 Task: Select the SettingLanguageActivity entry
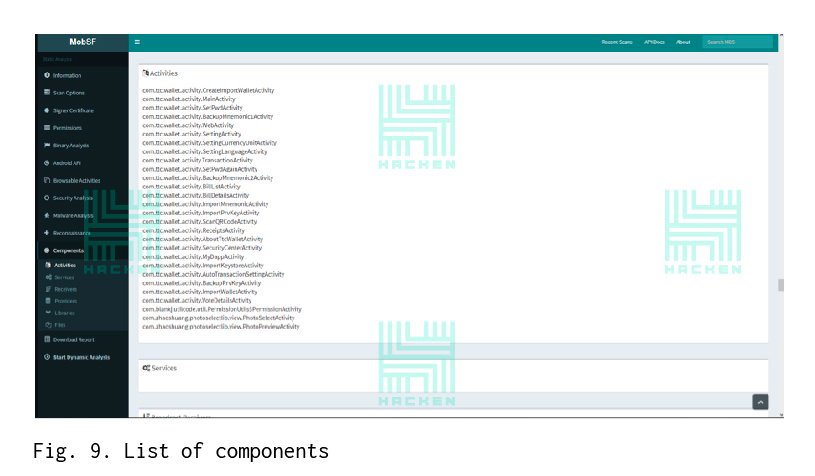click(x=204, y=152)
